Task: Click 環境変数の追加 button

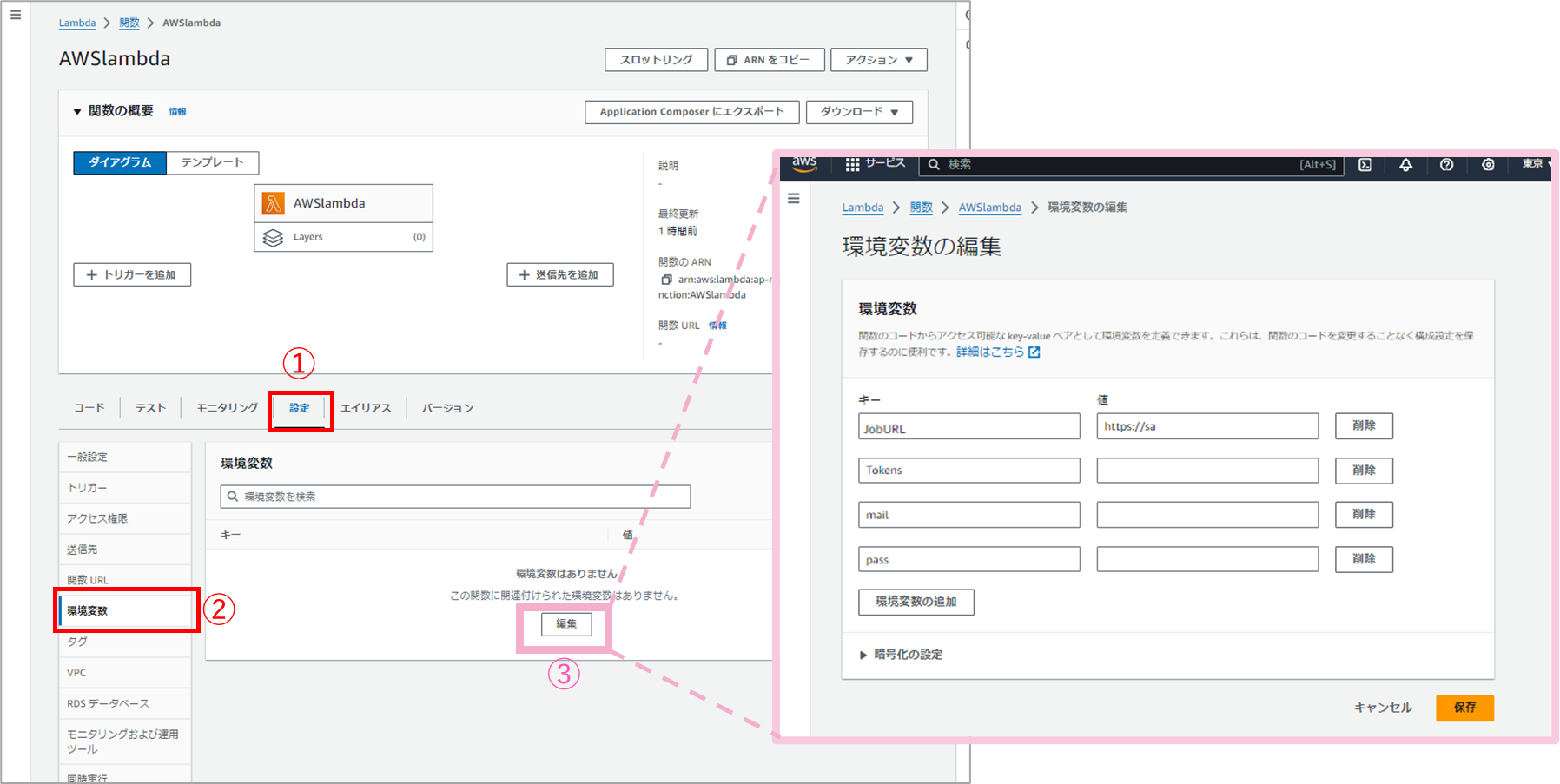Action: coord(916,602)
